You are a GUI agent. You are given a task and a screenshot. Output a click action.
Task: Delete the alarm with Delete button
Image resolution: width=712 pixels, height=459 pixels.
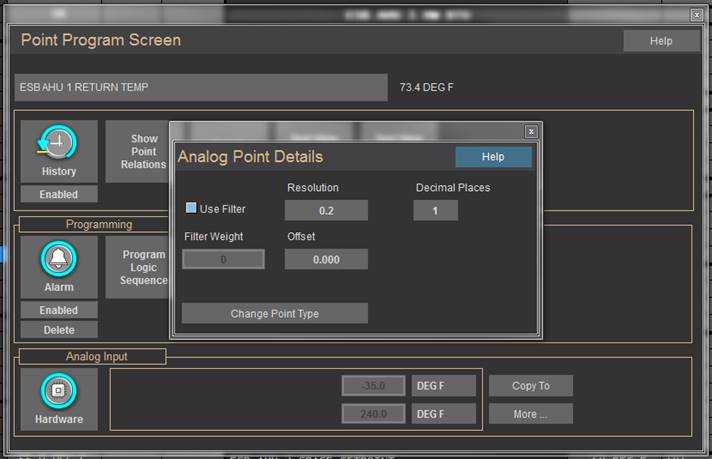click(59, 330)
